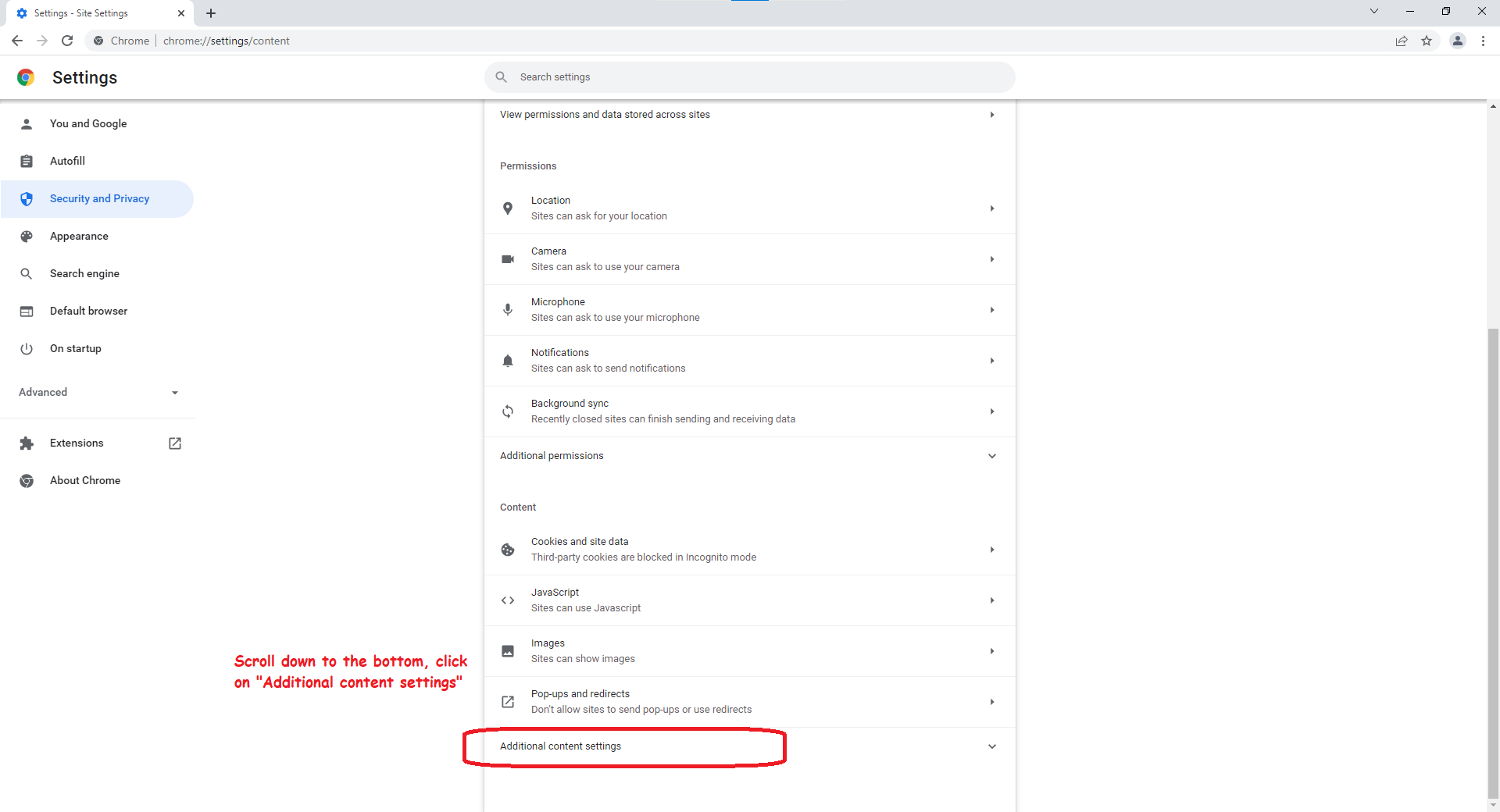Click About Chrome in the sidebar
This screenshot has height=812, width=1500.
pyautogui.click(x=84, y=480)
